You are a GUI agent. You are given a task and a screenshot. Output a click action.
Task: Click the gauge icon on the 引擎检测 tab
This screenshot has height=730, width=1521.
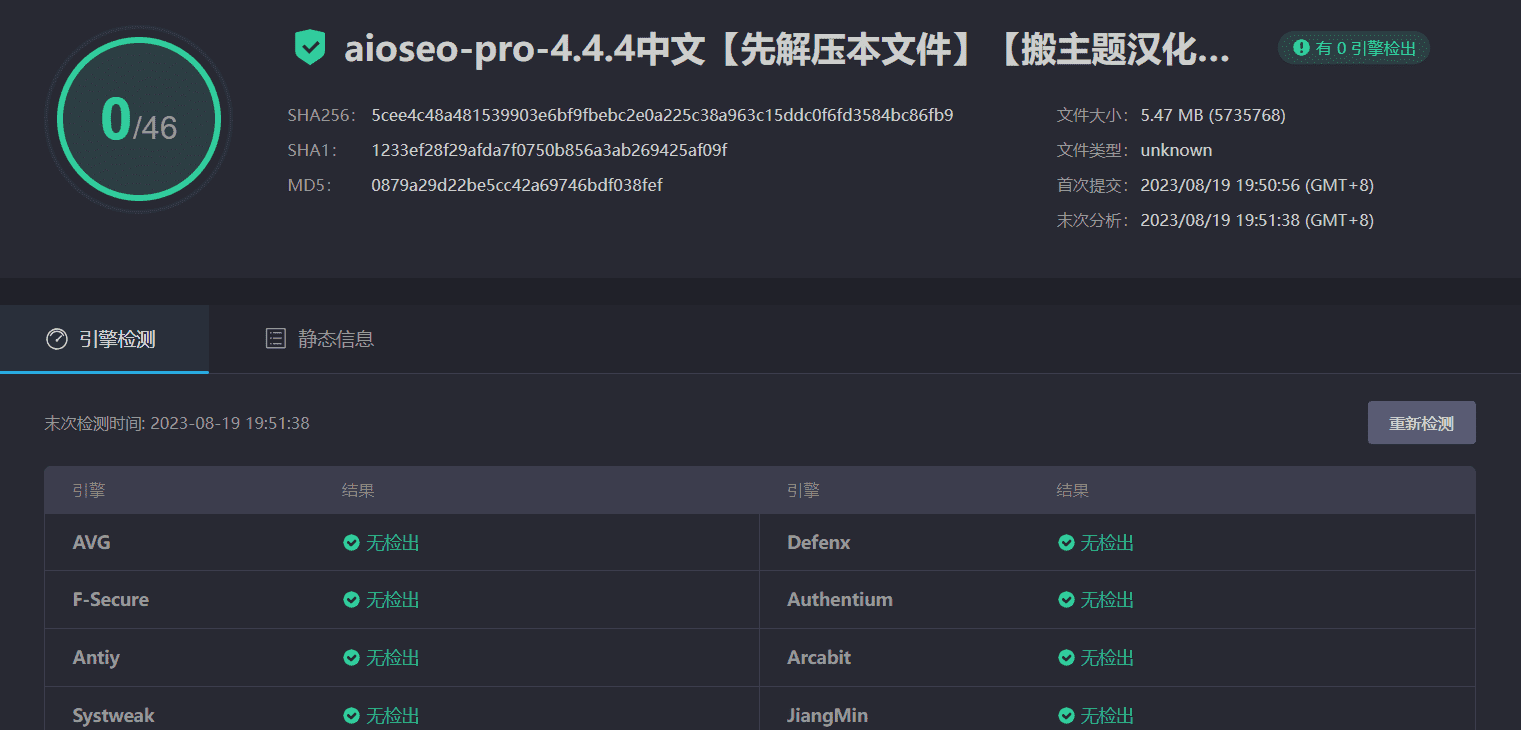57,339
